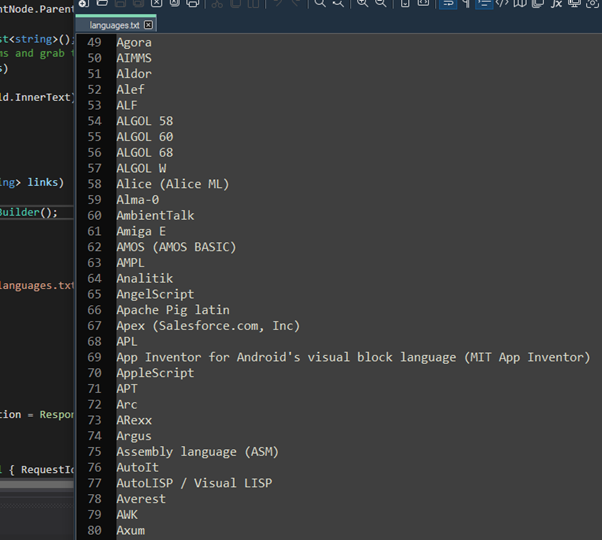Viewport: 602px width, 540px height.
Task: Click the ARexx entry
Action: (134, 420)
